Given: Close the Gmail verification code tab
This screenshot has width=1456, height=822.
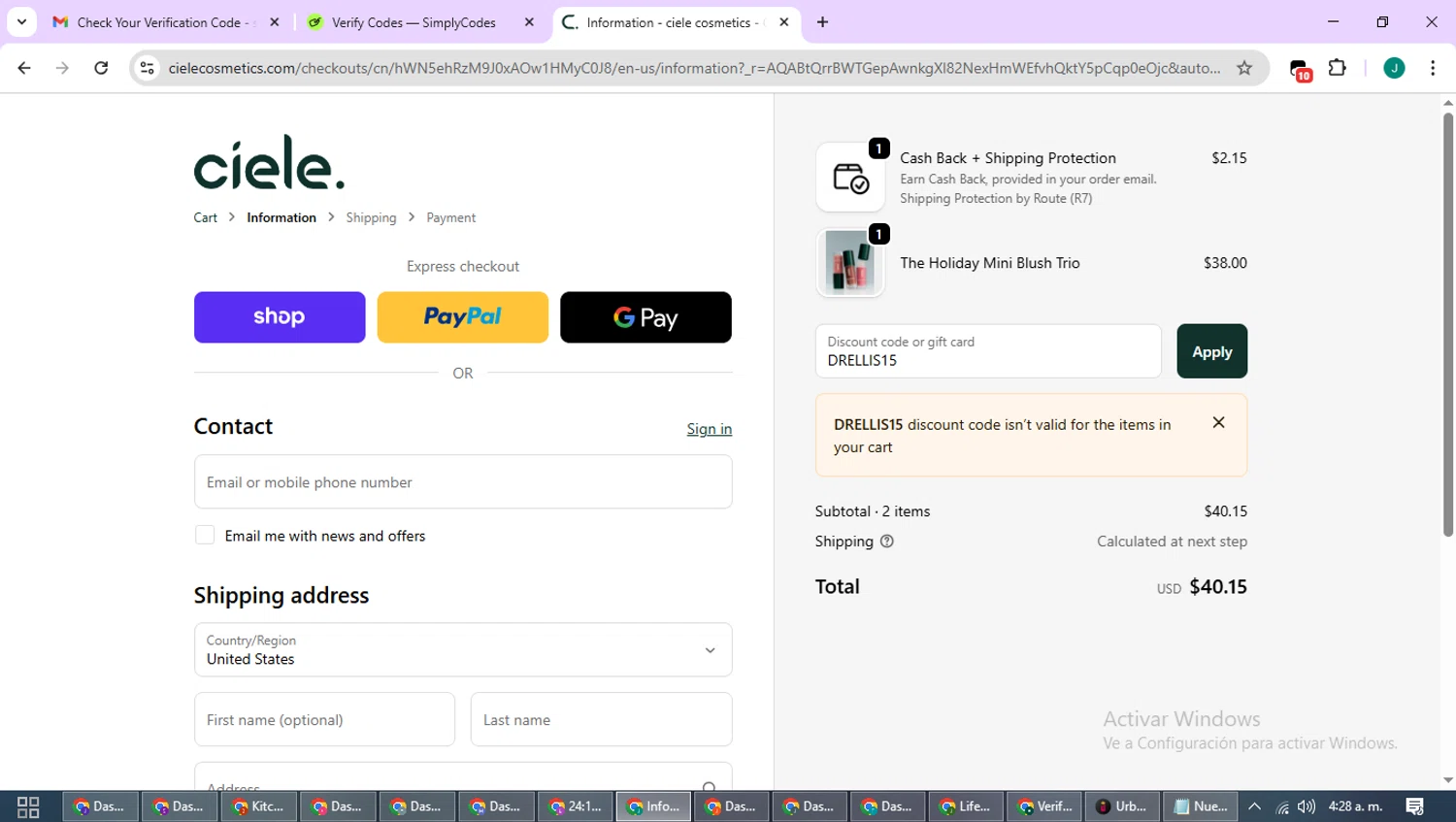Looking at the screenshot, I should tap(275, 21).
